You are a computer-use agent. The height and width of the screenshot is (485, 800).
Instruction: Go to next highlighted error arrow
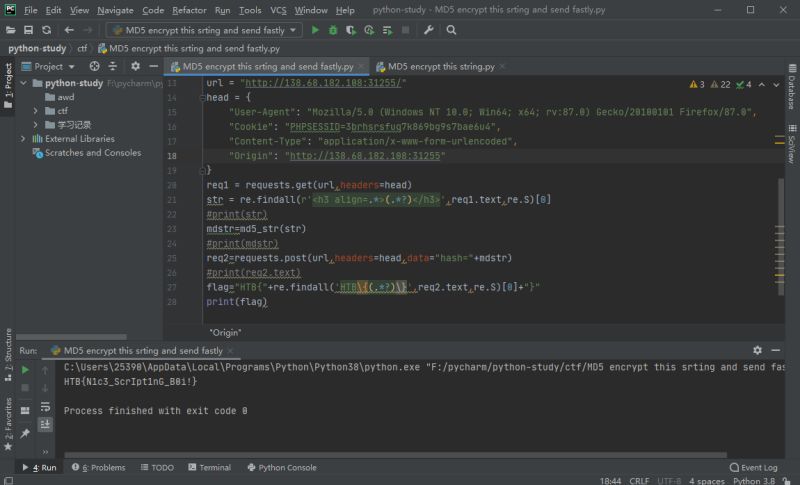pos(776,85)
